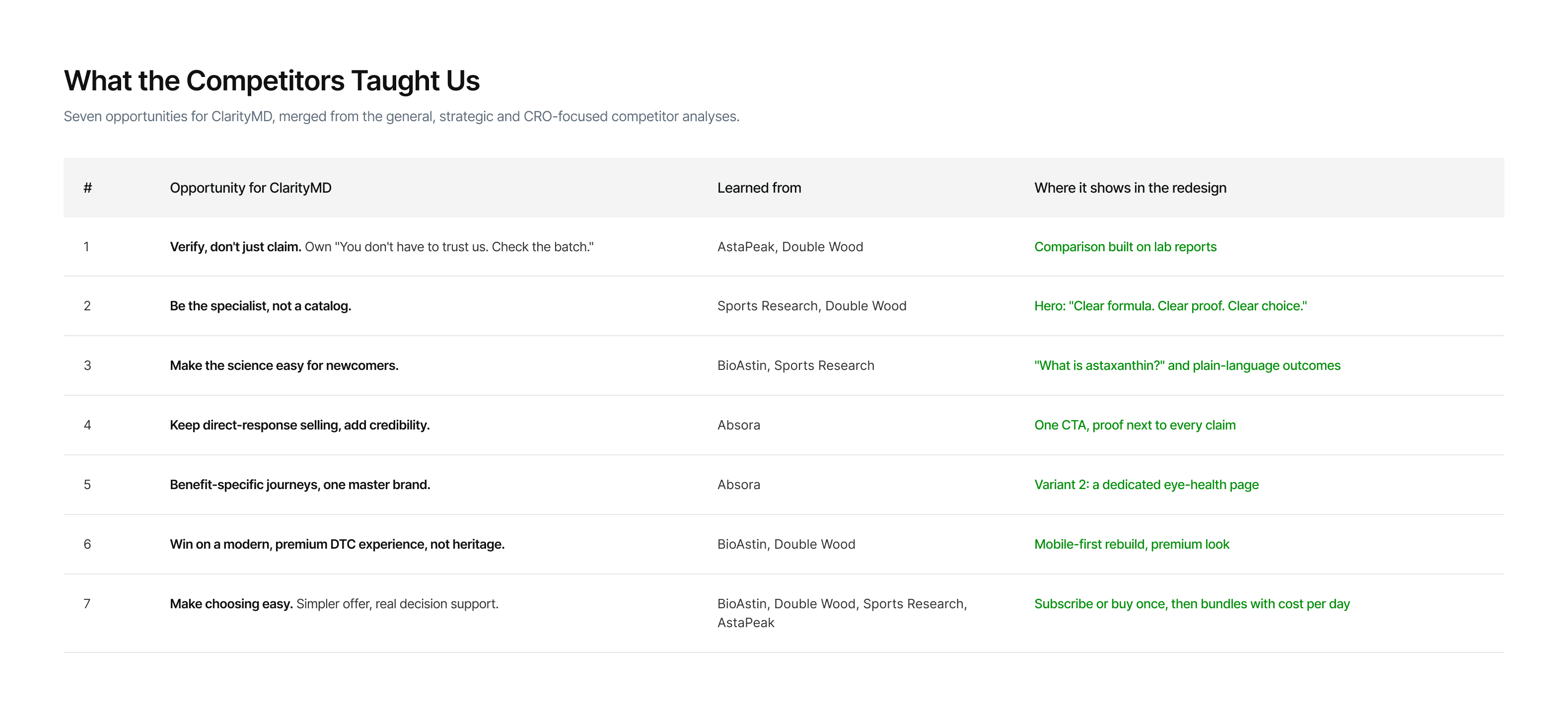Image resolution: width=1568 pixels, height=717 pixels.
Task: Click the "Absora" cell in row 4
Action: [739, 426]
